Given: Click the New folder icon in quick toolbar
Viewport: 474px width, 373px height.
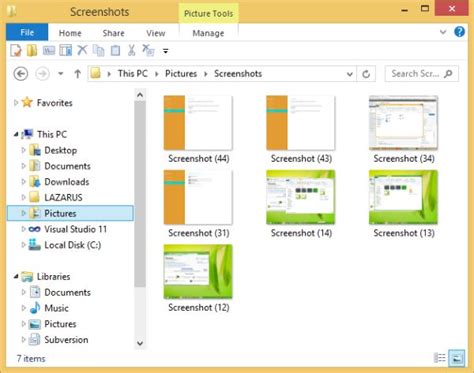Looking at the screenshot, I should point(32,51).
